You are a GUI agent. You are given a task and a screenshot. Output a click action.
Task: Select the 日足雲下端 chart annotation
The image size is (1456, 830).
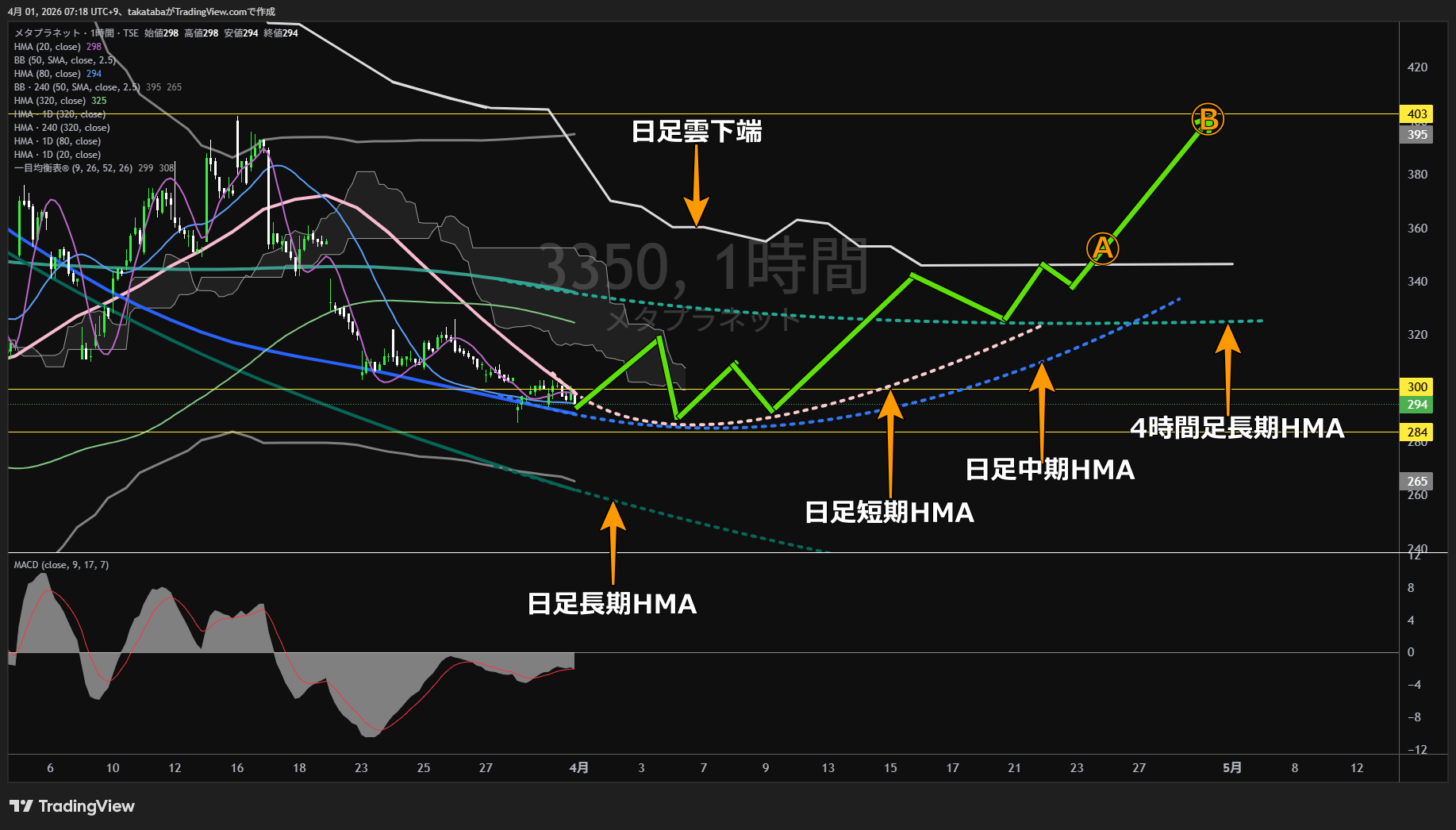[x=697, y=132]
